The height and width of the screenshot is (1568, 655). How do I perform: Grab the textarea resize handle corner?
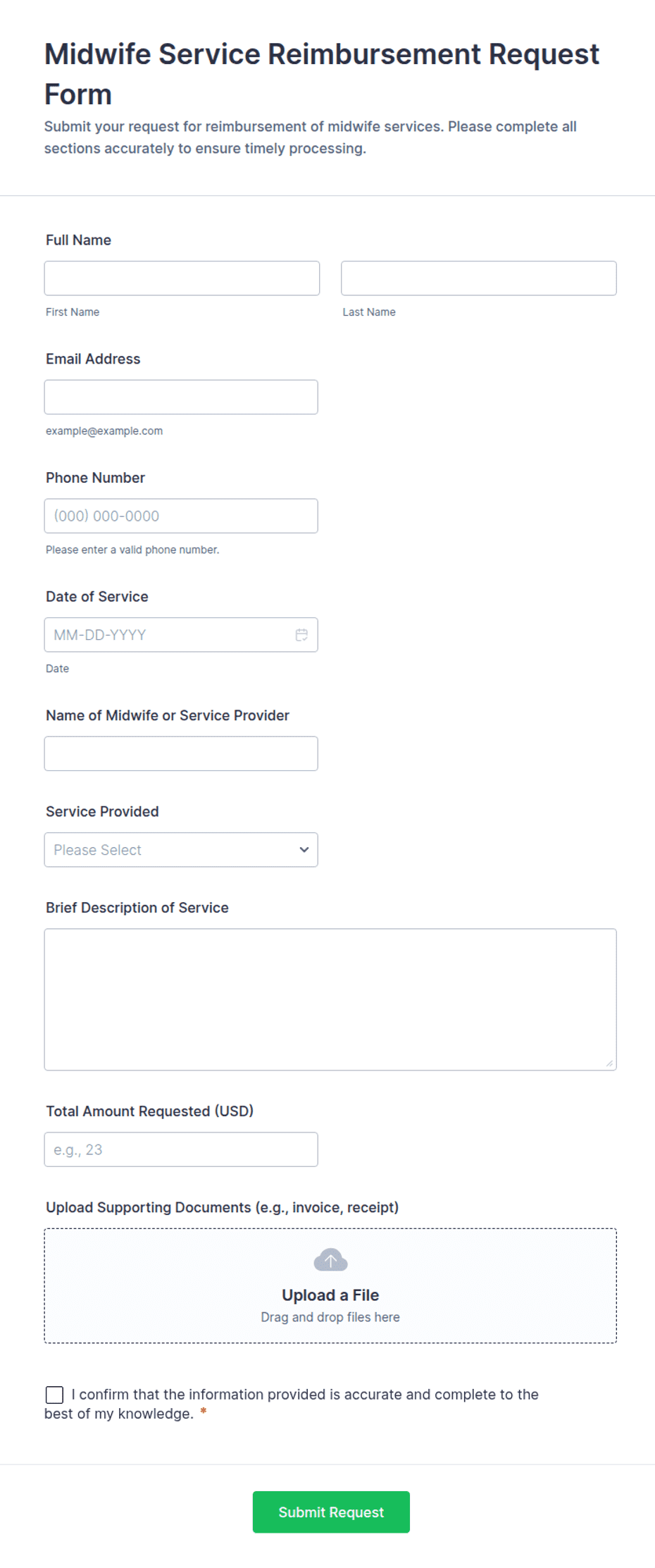click(609, 1063)
